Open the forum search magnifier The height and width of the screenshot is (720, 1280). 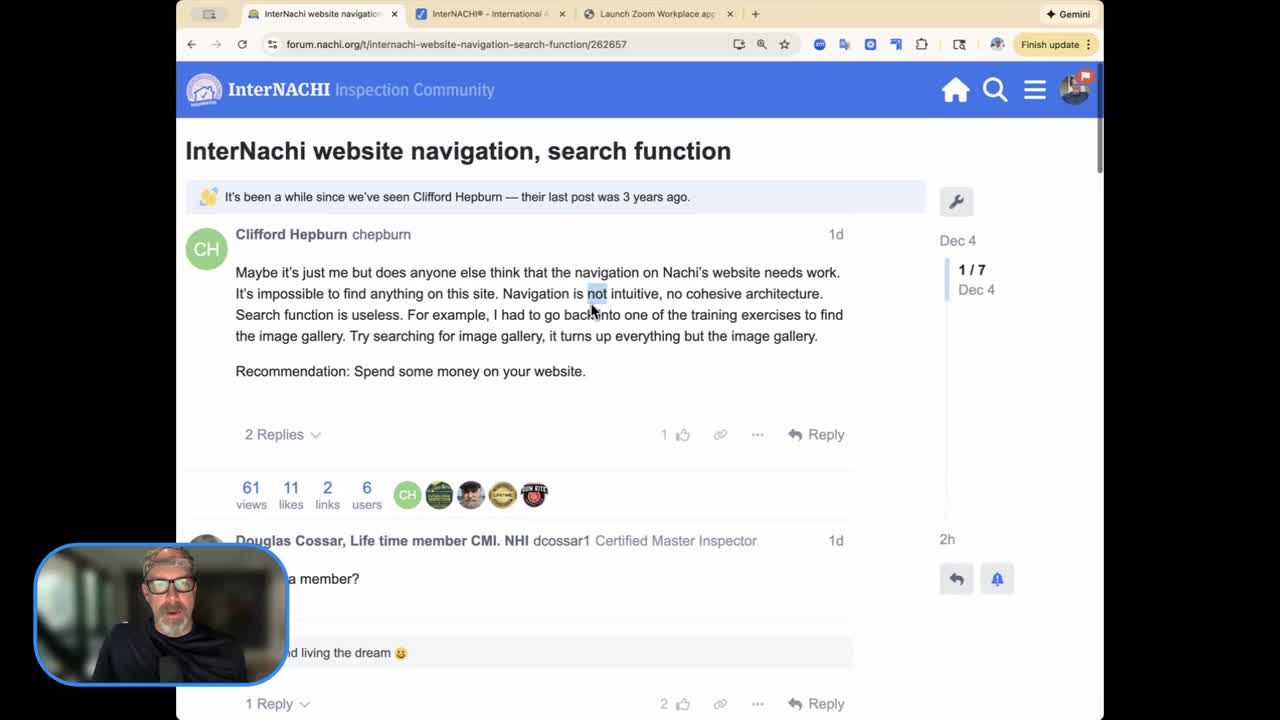[995, 90]
